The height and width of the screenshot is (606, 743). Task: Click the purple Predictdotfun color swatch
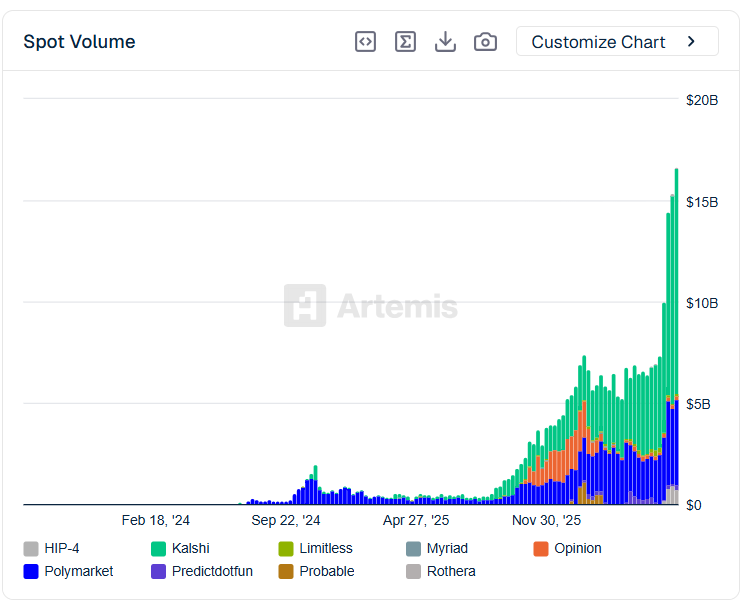coord(158,571)
